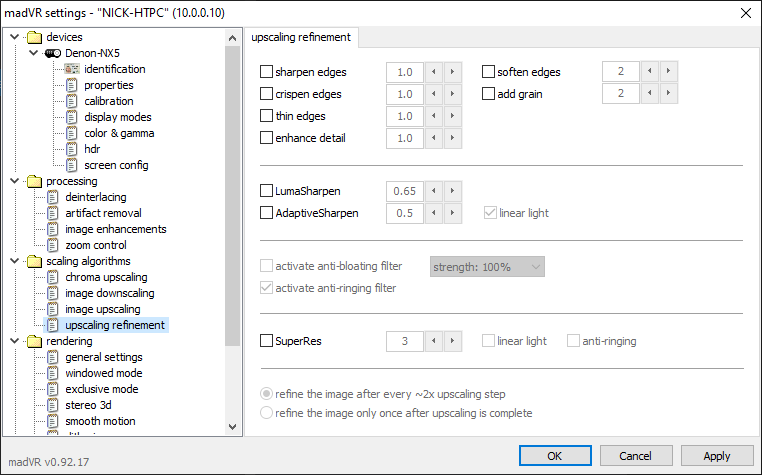Select image upscaling in the tree
762x475 pixels.
pyautogui.click(x=102, y=309)
